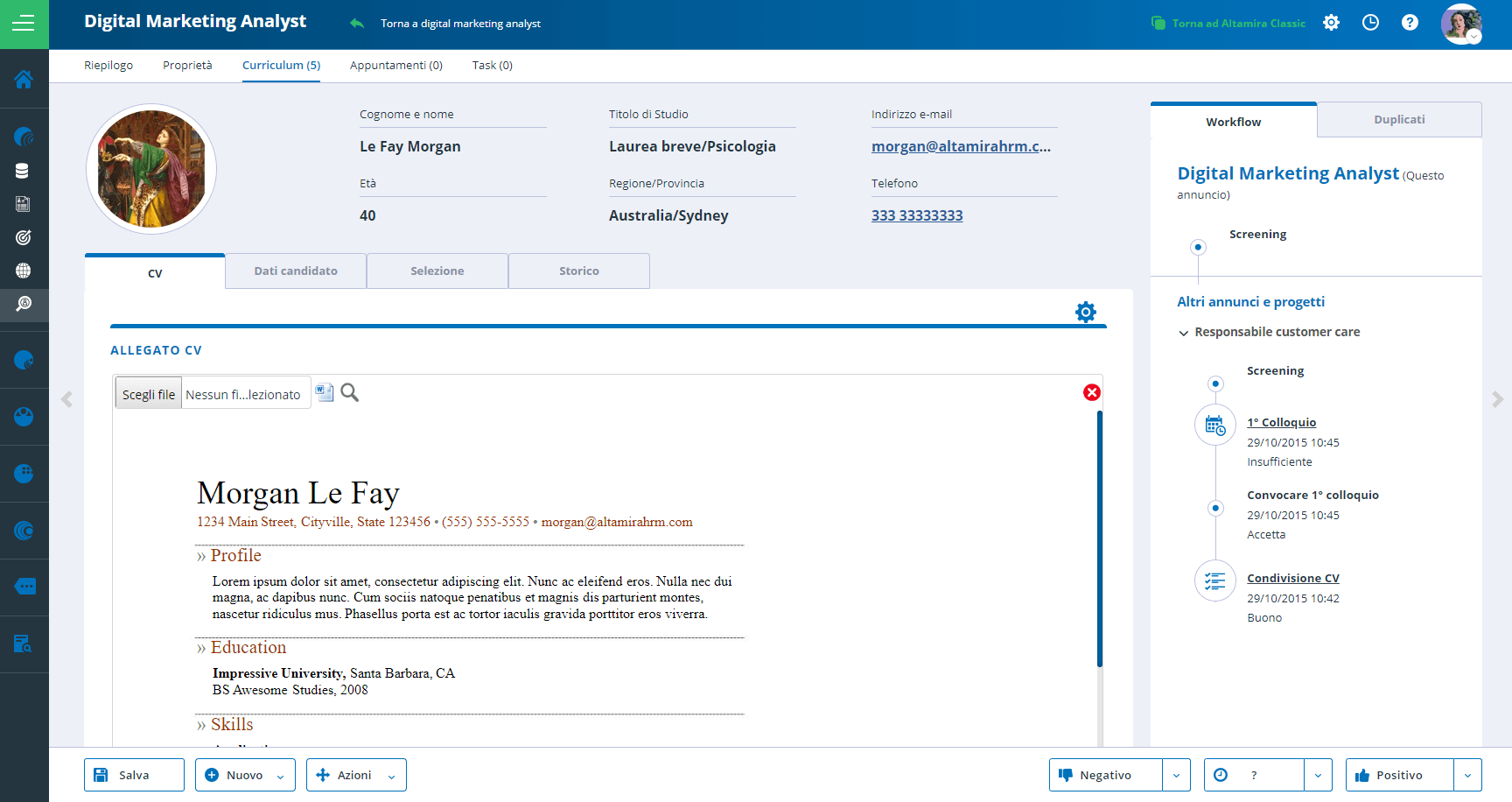The width and height of the screenshot is (1512, 802).
Task: Go to next candidate with right arrow
Action: pyautogui.click(x=1497, y=399)
